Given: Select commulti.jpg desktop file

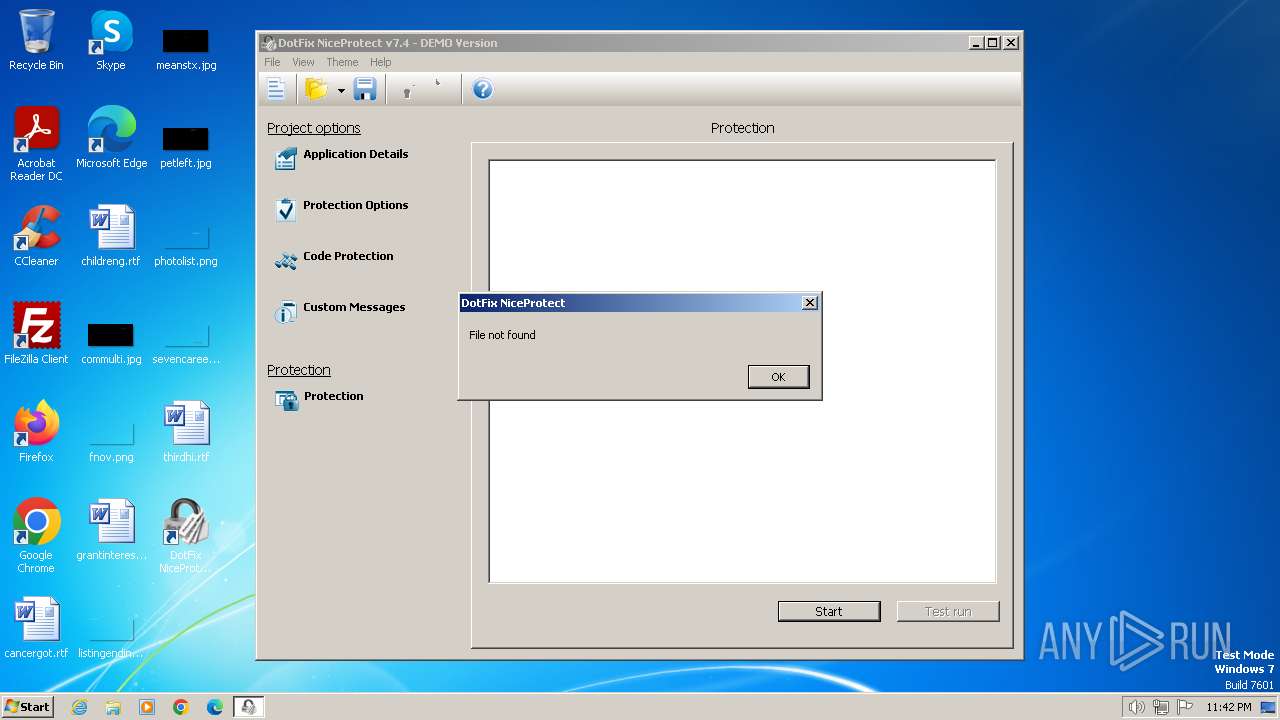Looking at the screenshot, I should pos(111,342).
